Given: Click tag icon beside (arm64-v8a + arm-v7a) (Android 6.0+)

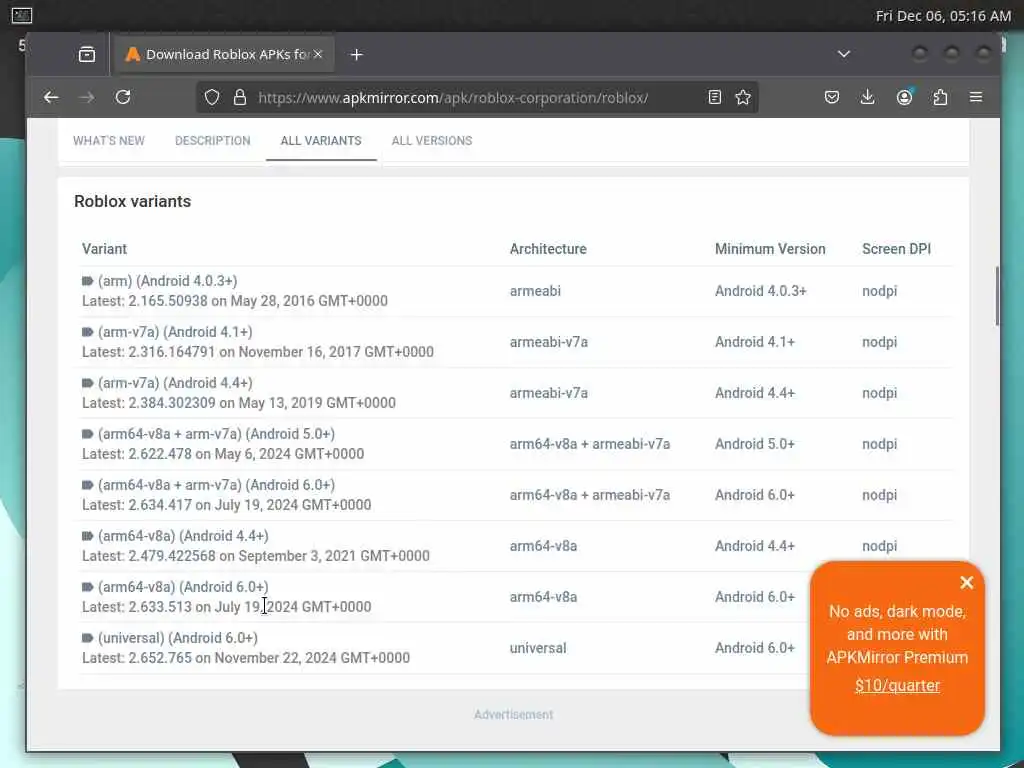Looking at the screenshot, I should (88, 485).
